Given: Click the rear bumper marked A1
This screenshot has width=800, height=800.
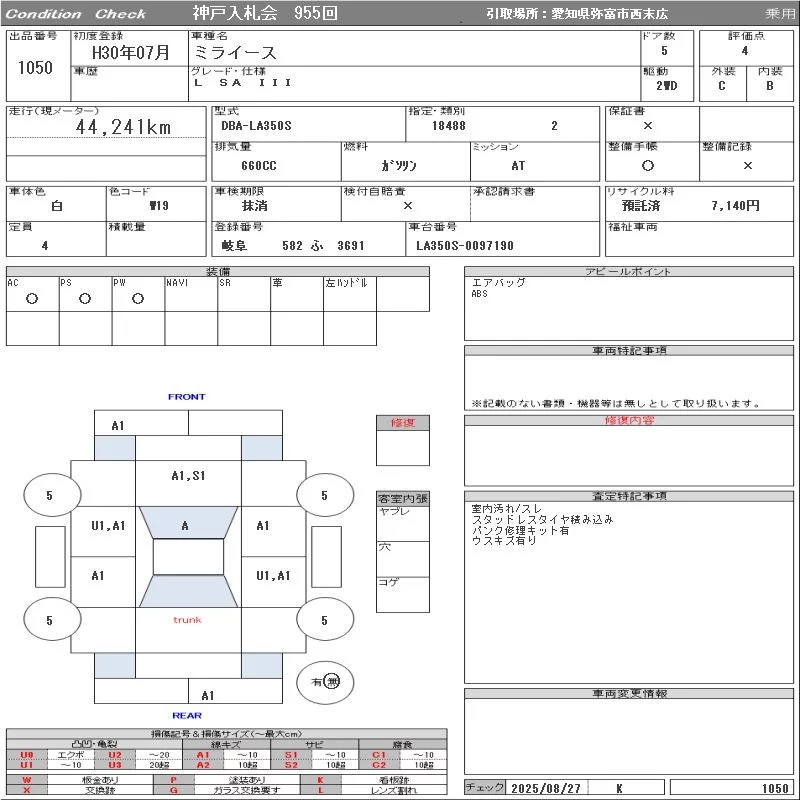Looking at the screenshot, I should pyautogui.click(x=208, y=695).
